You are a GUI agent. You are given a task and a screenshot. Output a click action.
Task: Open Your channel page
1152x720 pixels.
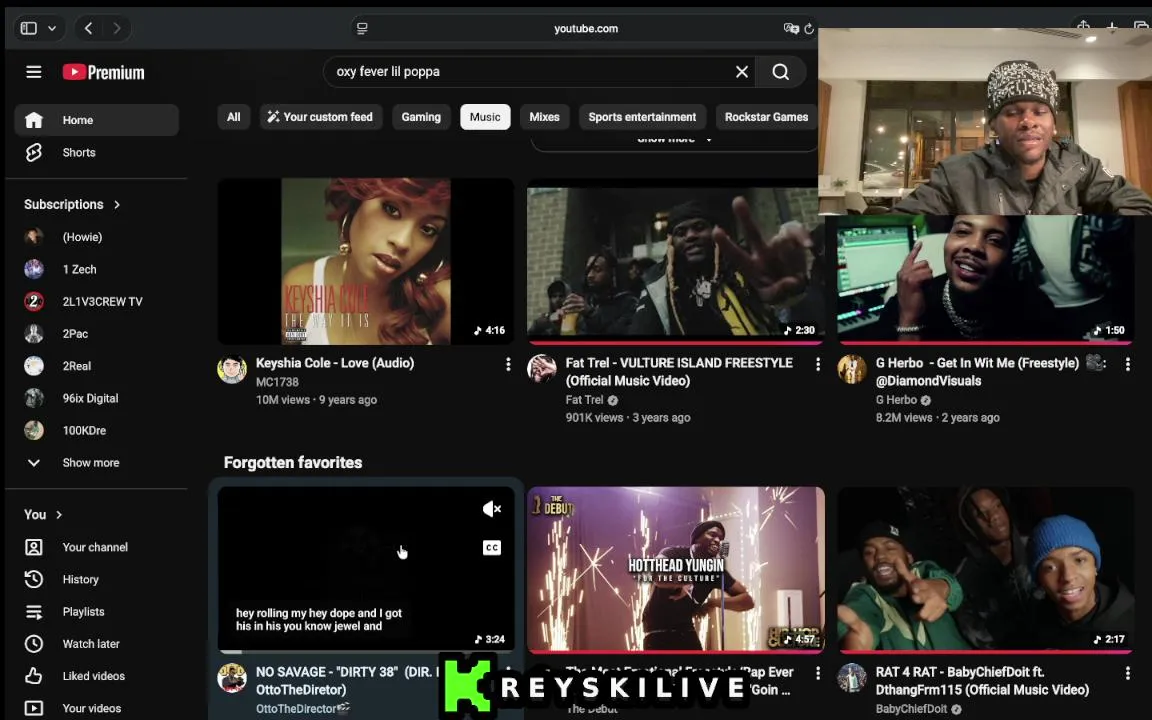[x=96, y=547]
